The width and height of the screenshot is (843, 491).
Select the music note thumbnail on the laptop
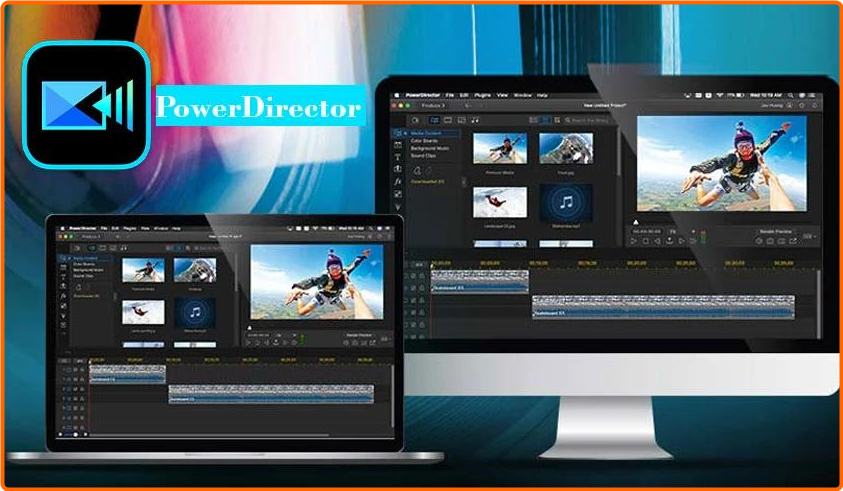tap(195, 313)
